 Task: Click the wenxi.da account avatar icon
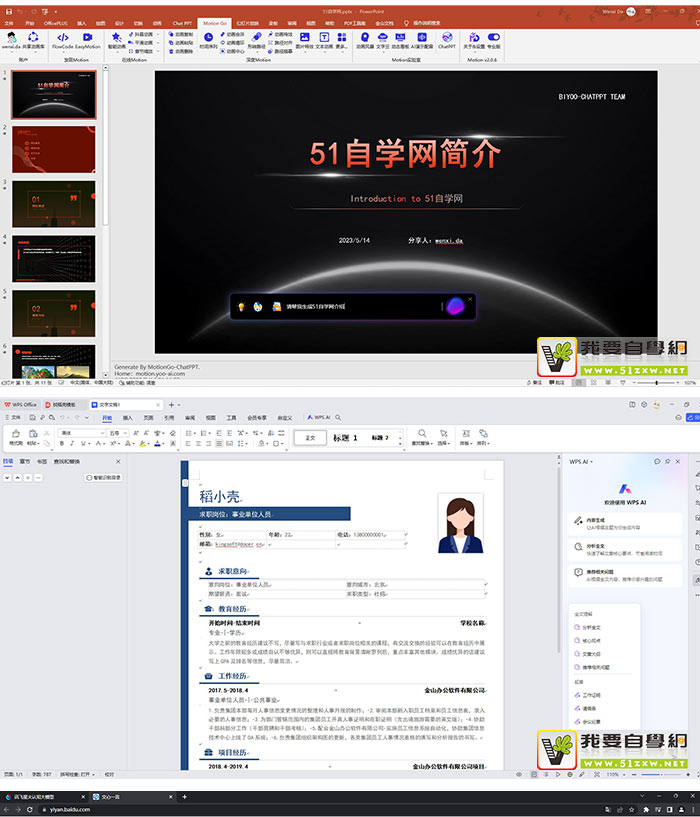click(x=11, y=37)
